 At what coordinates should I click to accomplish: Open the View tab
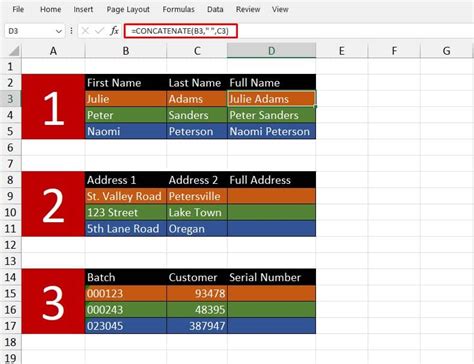280,9
